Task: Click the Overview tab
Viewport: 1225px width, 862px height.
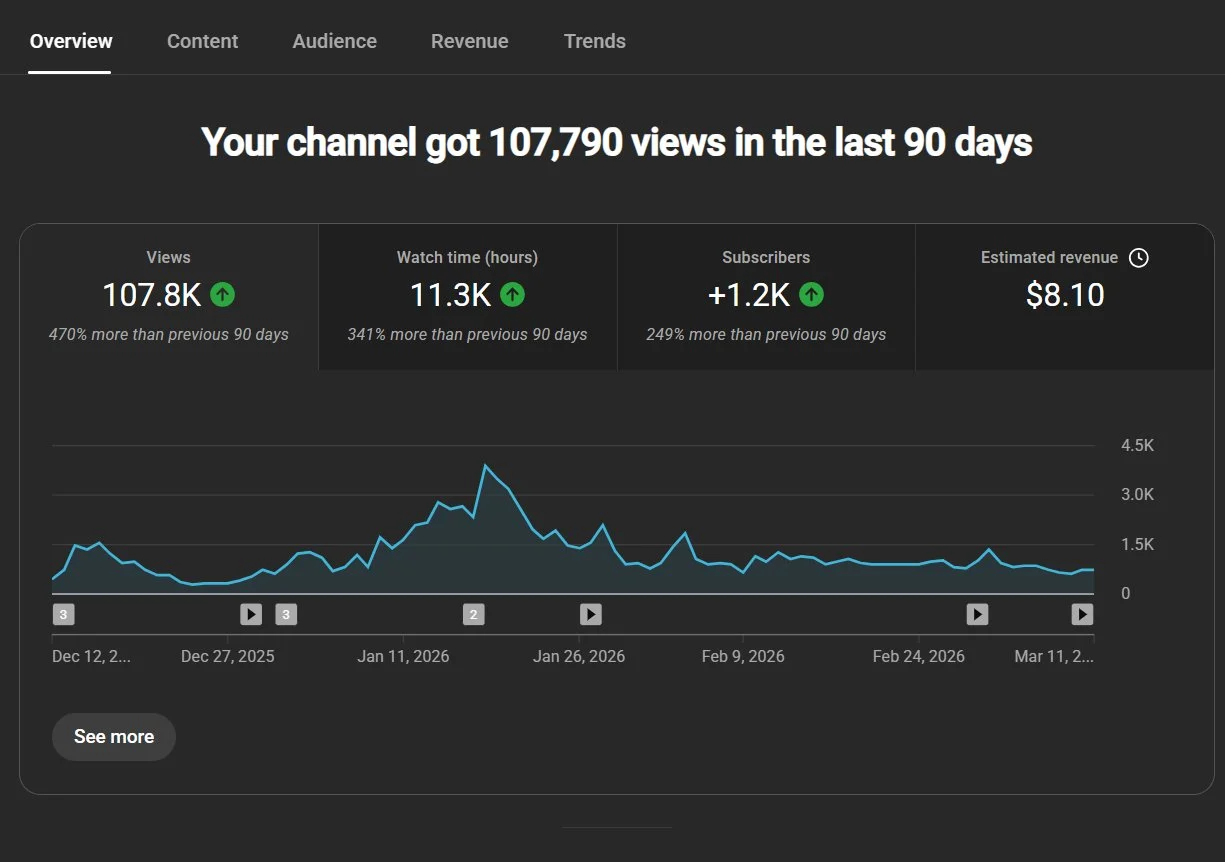Action: [71, 41]
